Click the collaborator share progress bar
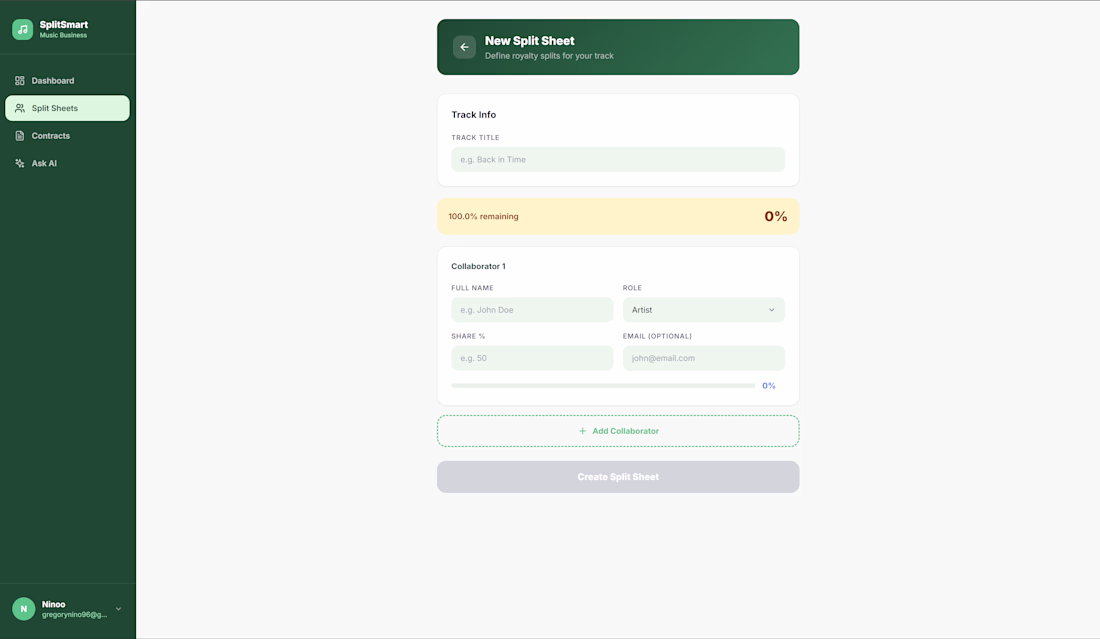Screen dimensions: 1100x639 point(603,386)
